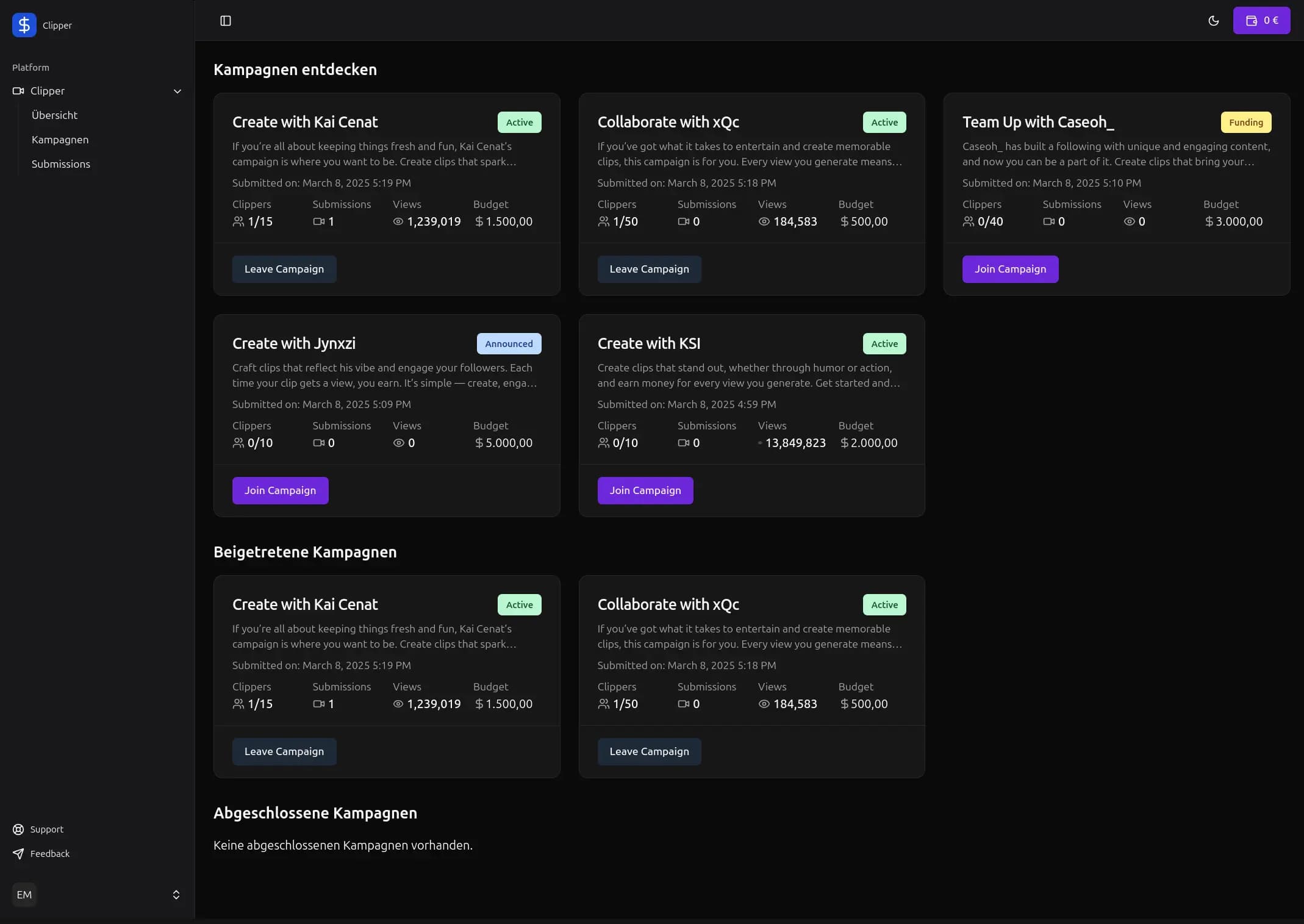The width and height of the screenshot is (1304, 924).
Task: Toggle the sidebar panel icon
Action: pos(226,21)
